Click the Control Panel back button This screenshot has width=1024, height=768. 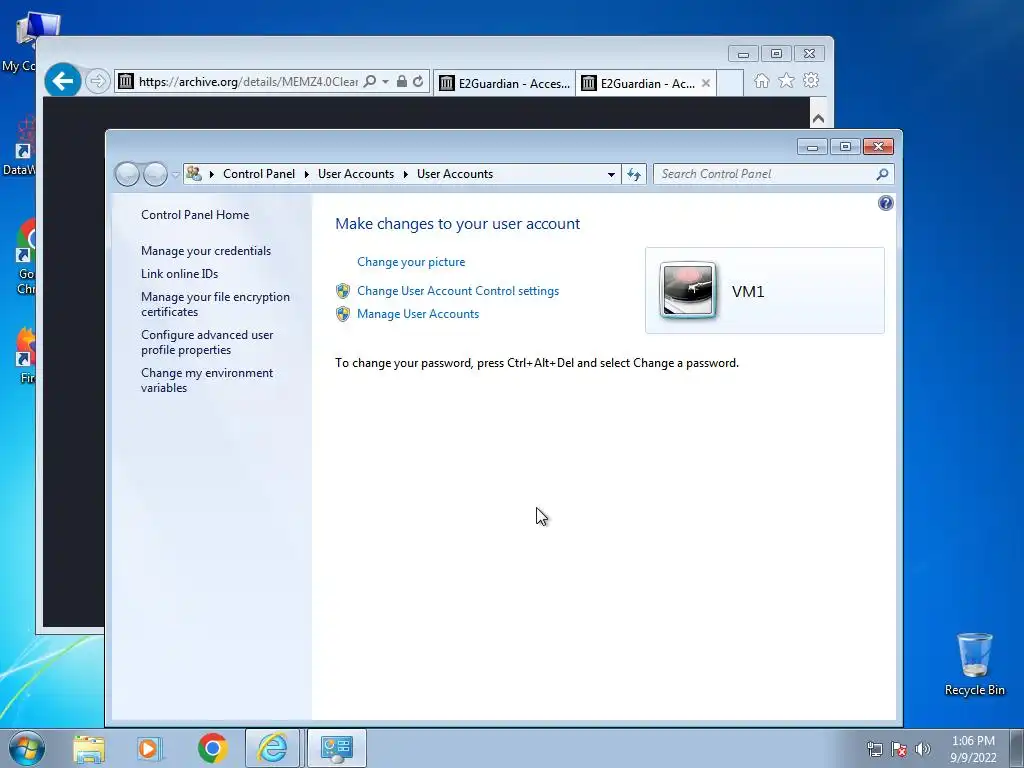point(127,174)
